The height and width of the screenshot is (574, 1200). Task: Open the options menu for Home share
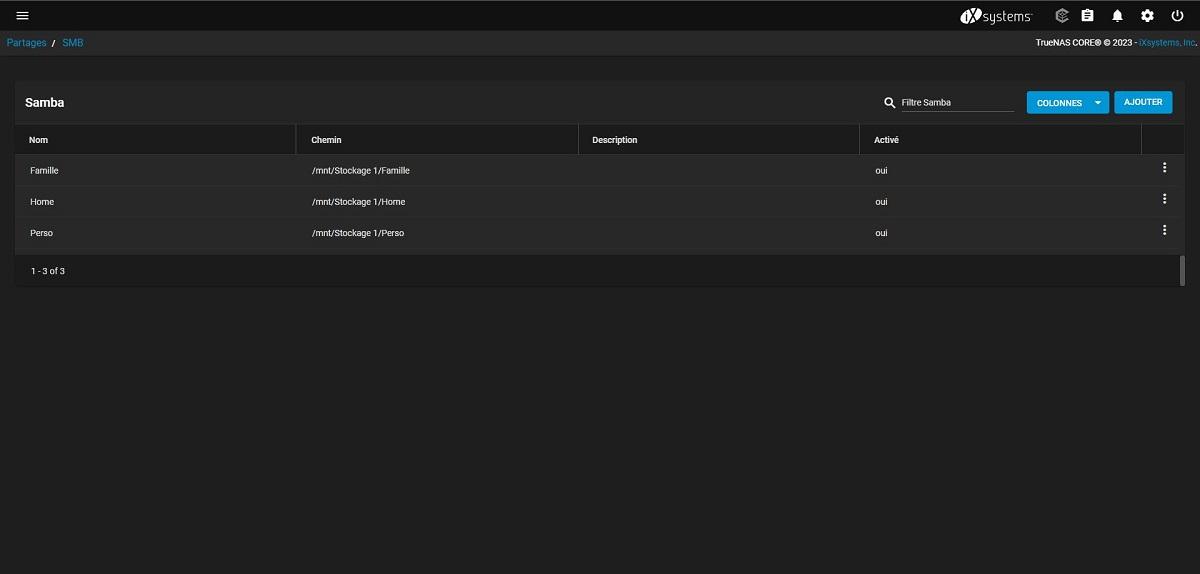pyautogui.click(x=1164, y=199)
